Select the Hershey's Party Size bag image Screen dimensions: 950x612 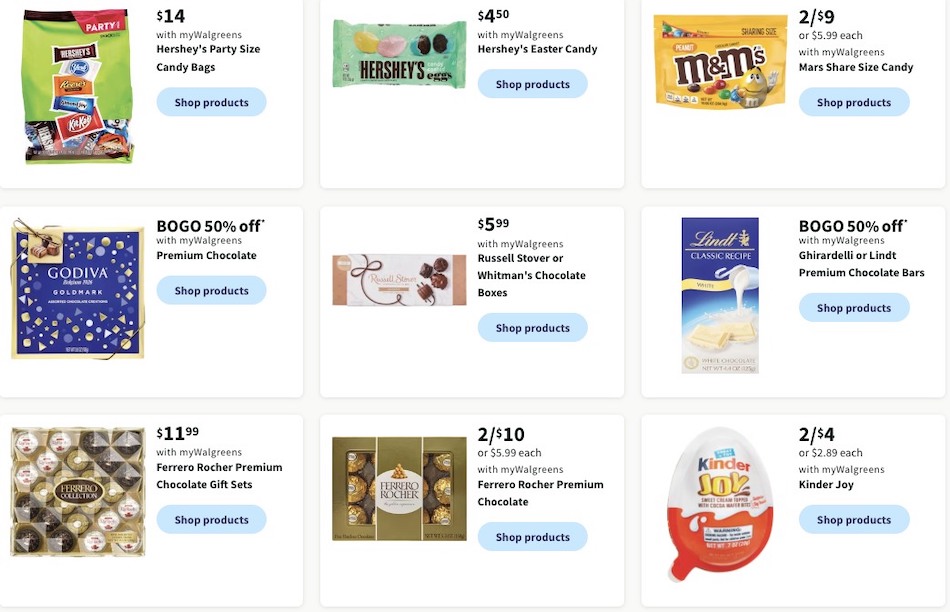pyautogui.click(x=76, y=85)
